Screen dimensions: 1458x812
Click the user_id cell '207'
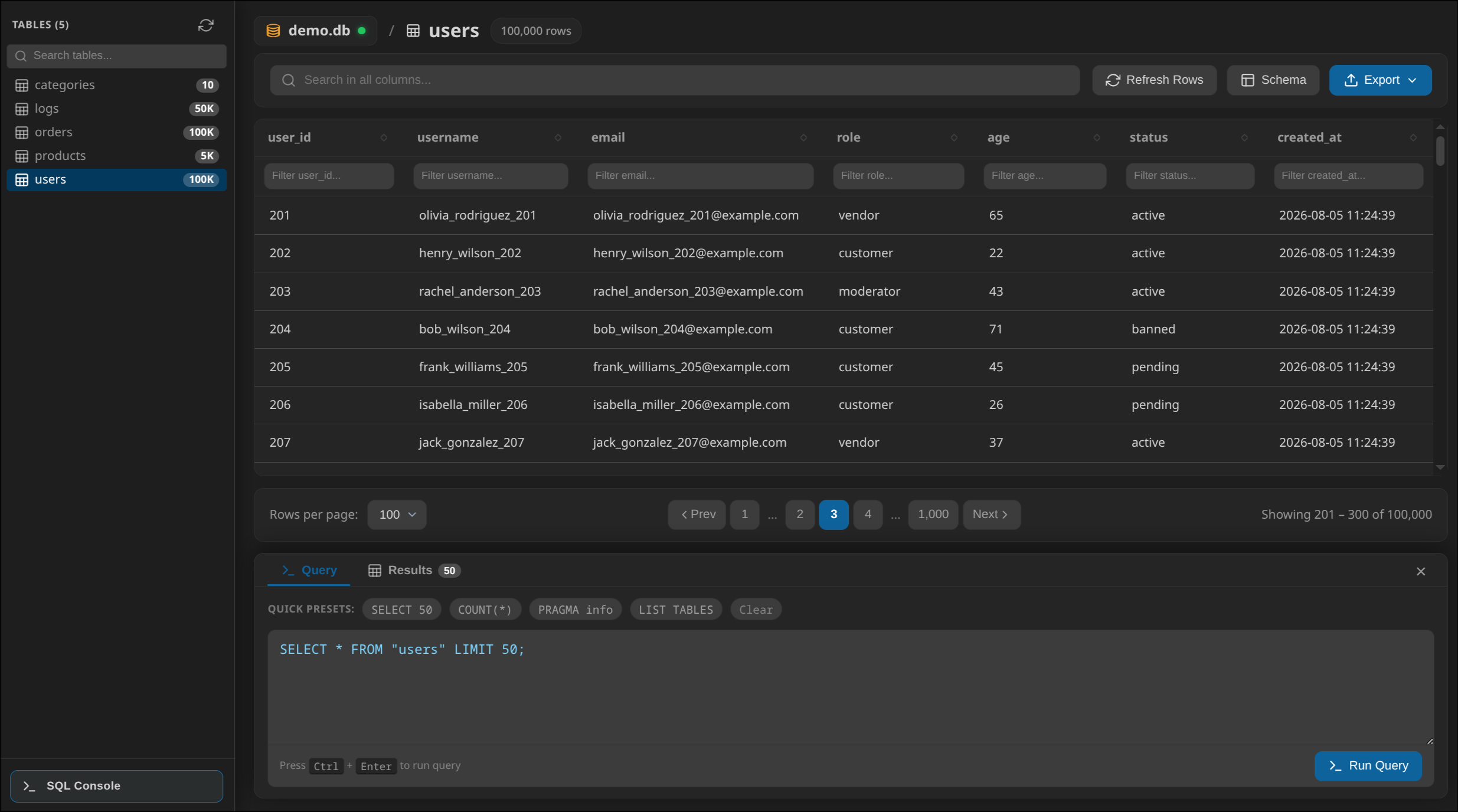pos(280,443)
